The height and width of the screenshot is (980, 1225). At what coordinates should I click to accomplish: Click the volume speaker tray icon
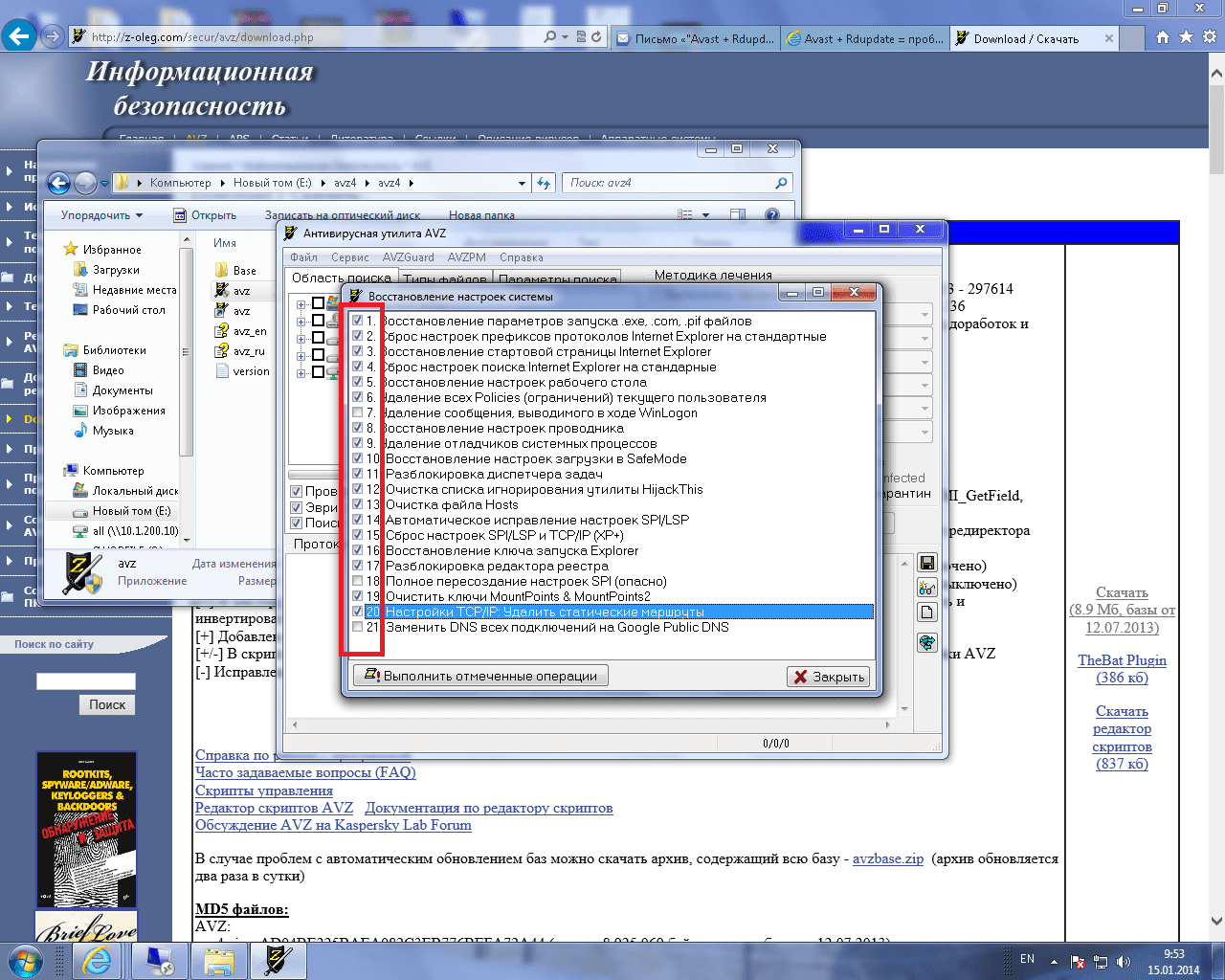pyautogui.click(x=1123, y=961)
